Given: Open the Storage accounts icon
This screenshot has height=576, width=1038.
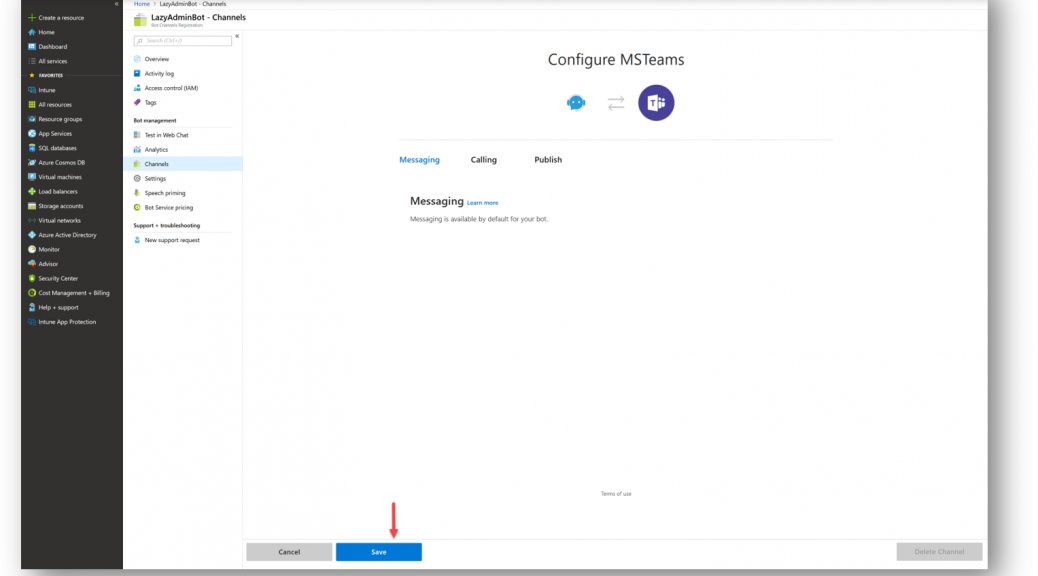Looking at the screenshot, I should [x=32, y=207].
